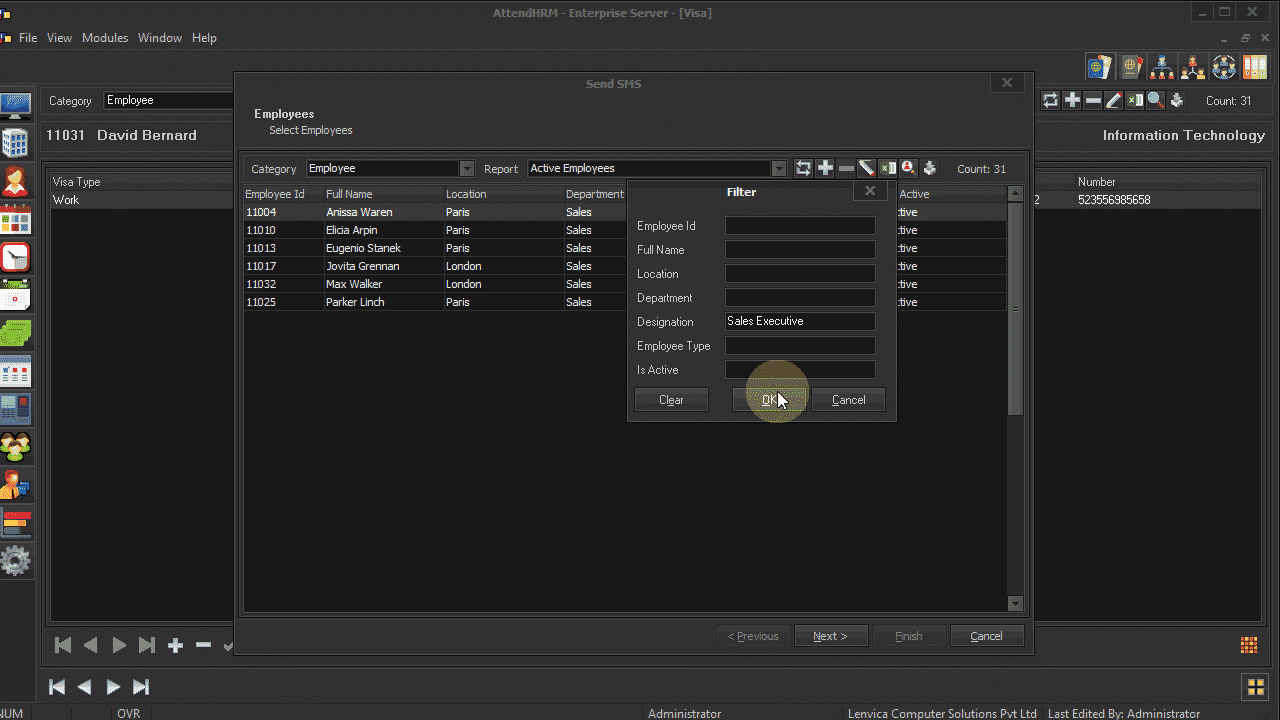Export Visa list to Excel in main toolbar

pyautogui.click(x=1135, y=100)
